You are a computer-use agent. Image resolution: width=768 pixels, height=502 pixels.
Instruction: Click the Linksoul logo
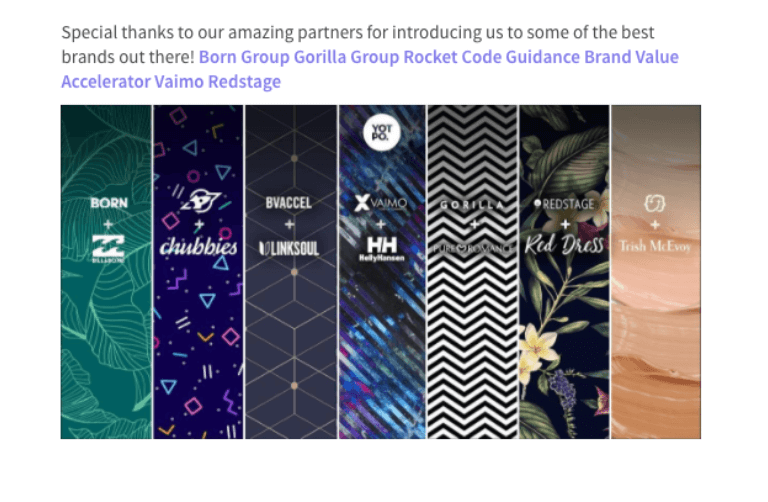[289, 249]
